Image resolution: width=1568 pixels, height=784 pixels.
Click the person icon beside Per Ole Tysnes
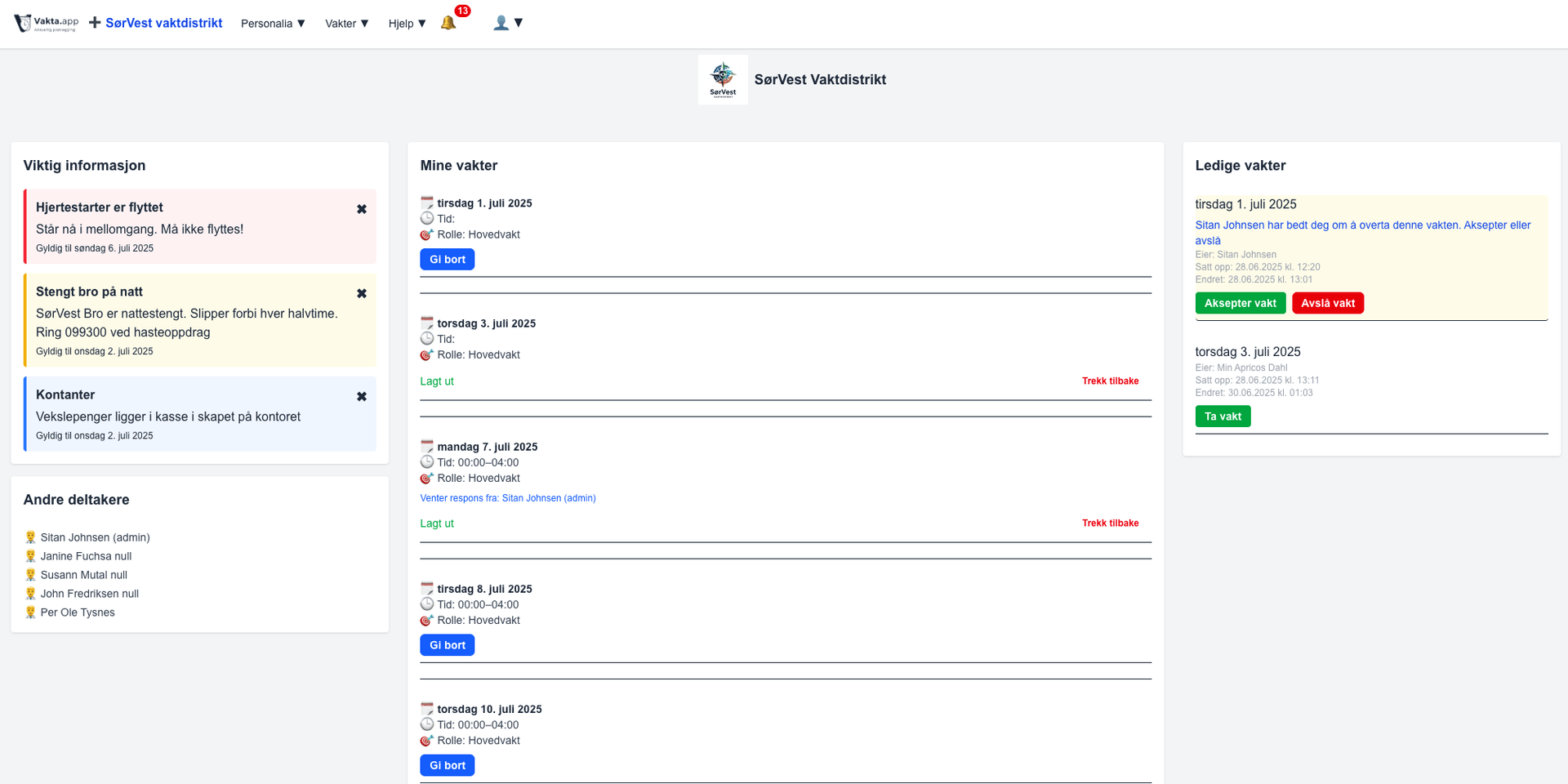coord(30,612)
